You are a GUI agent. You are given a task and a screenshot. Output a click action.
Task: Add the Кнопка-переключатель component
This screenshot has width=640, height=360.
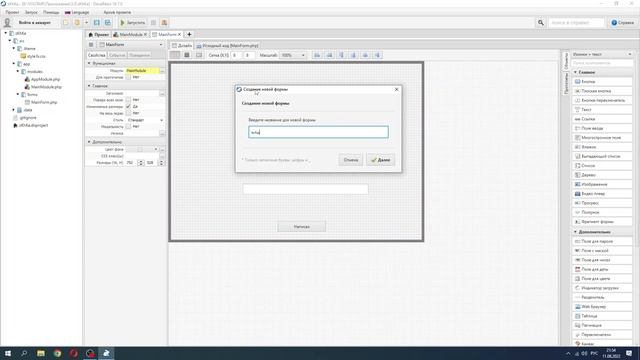coord(602,100)
